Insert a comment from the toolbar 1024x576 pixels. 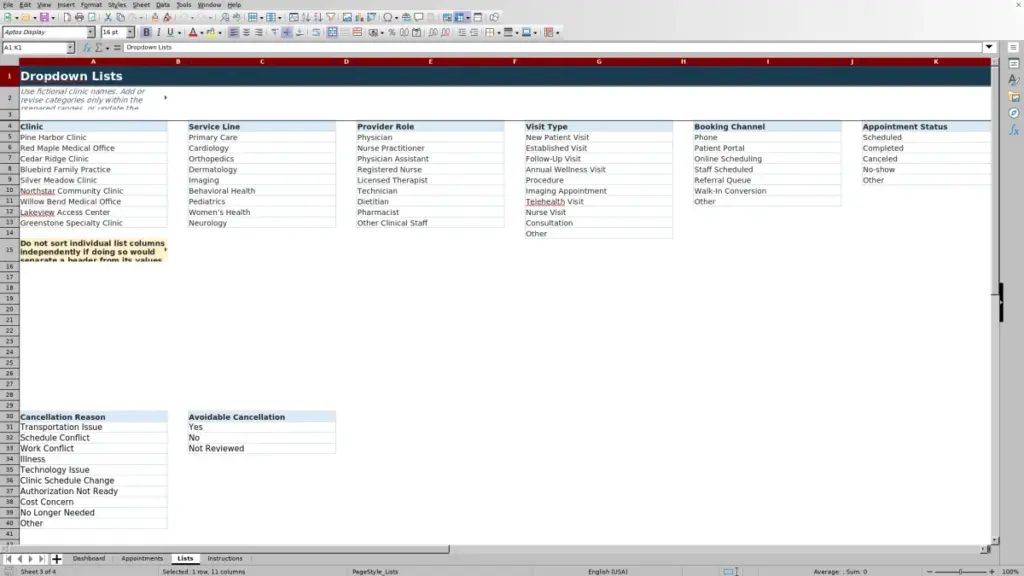(x=419, y=18)
